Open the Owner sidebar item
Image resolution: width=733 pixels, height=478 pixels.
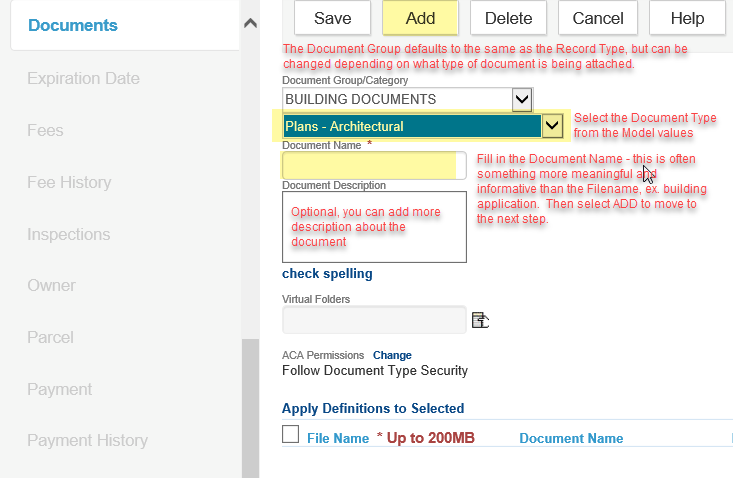point(51,285)
